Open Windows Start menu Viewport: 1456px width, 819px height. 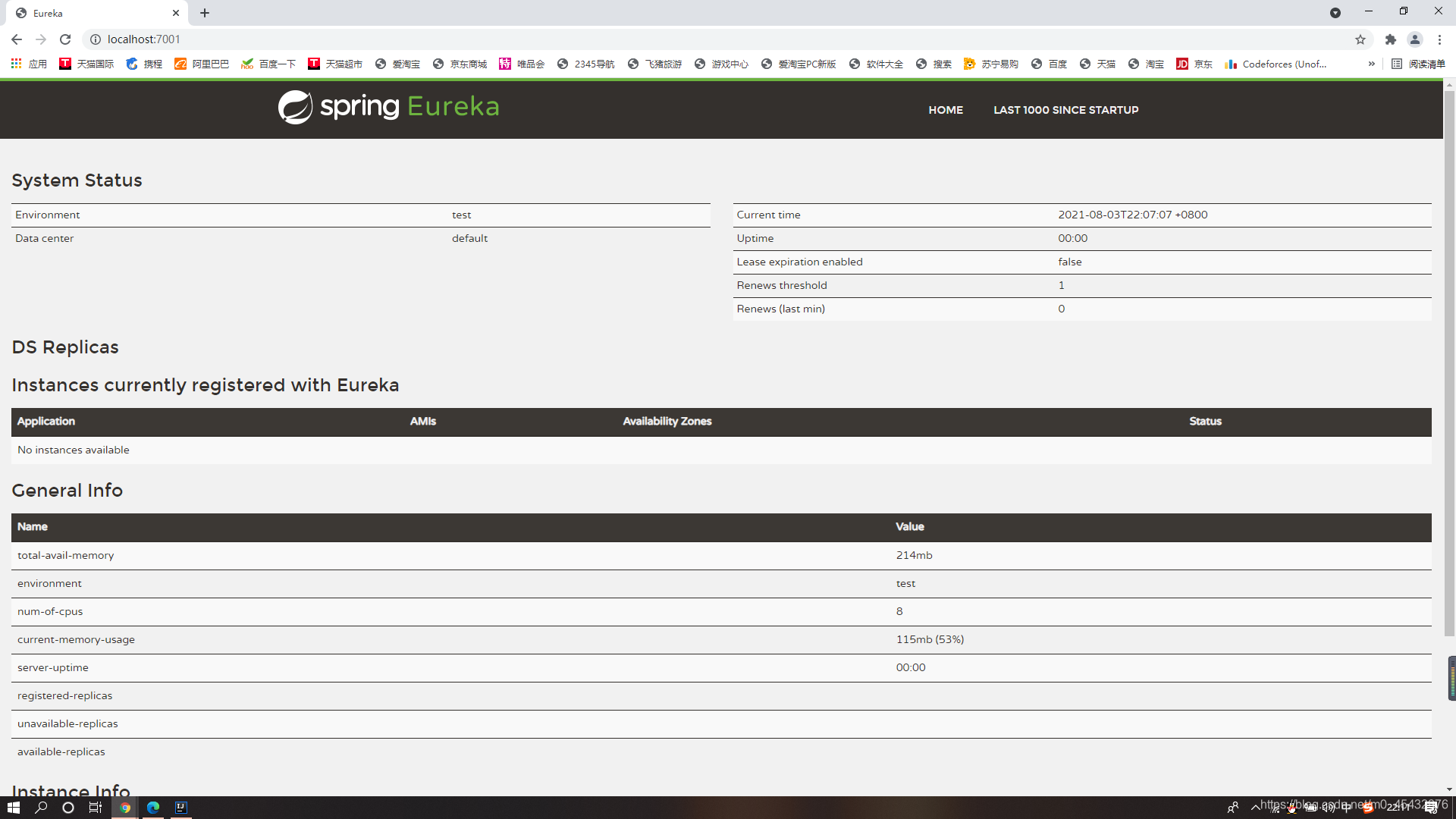click(14, 808)
